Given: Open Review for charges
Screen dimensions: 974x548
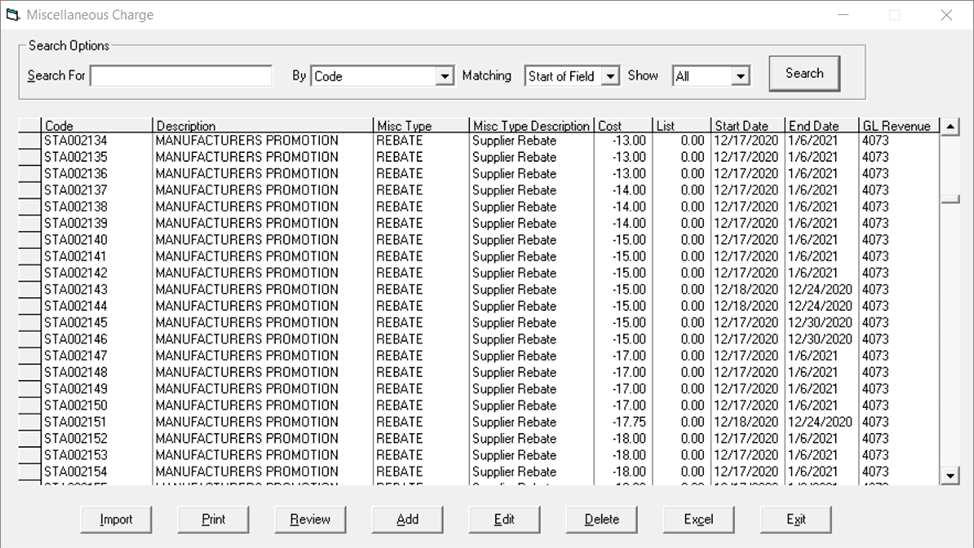Looking at the screenshot, I should [310, 520].
